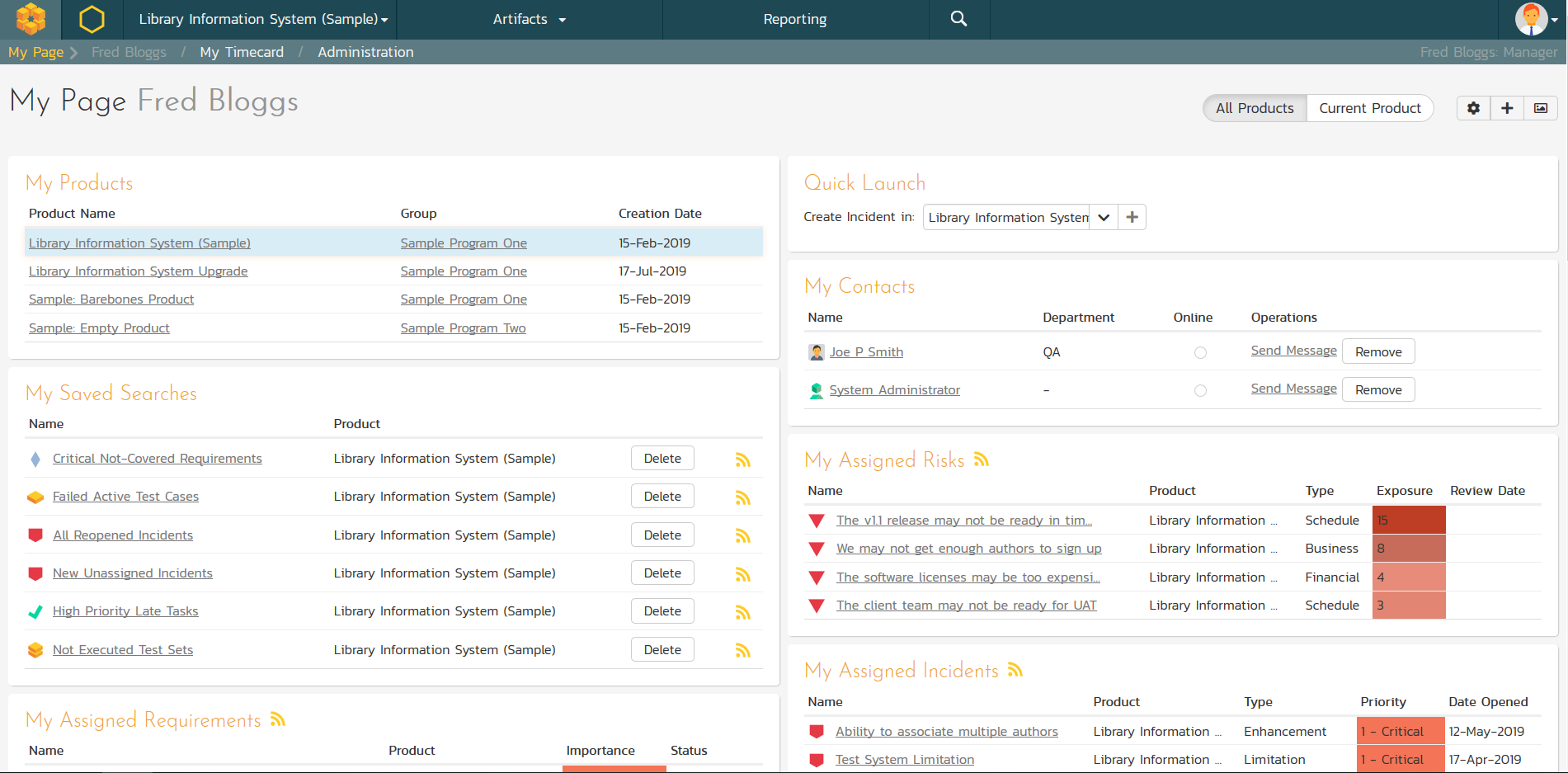Click the exposure 15 red cell
Screen dimensions: 1568x773
pyautogui.click(x=1408, y=521)
